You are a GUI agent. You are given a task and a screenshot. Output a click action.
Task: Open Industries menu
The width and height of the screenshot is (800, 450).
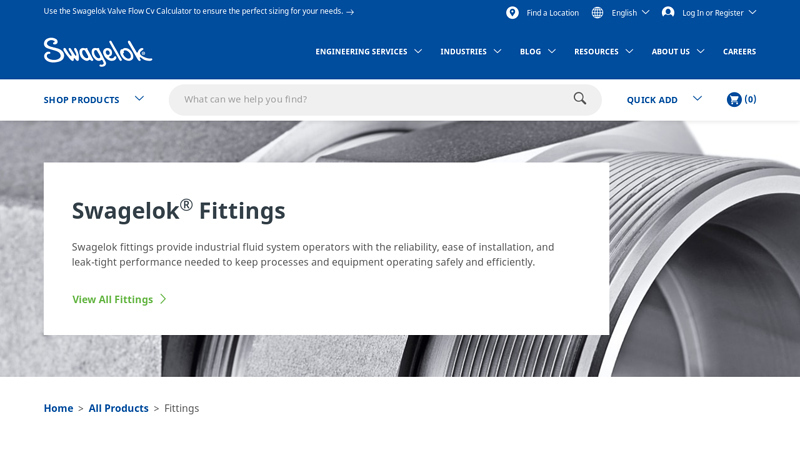463,52
